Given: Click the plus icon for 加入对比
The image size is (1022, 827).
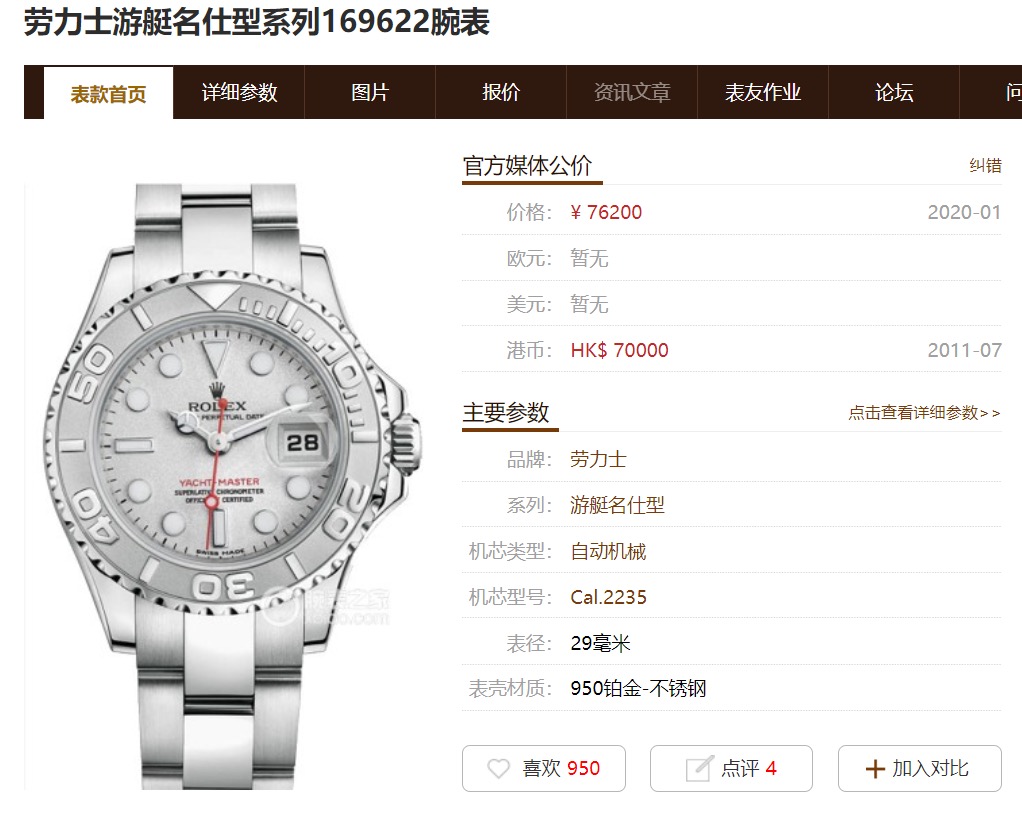Looking at the screenshot, I should point(875,769).
